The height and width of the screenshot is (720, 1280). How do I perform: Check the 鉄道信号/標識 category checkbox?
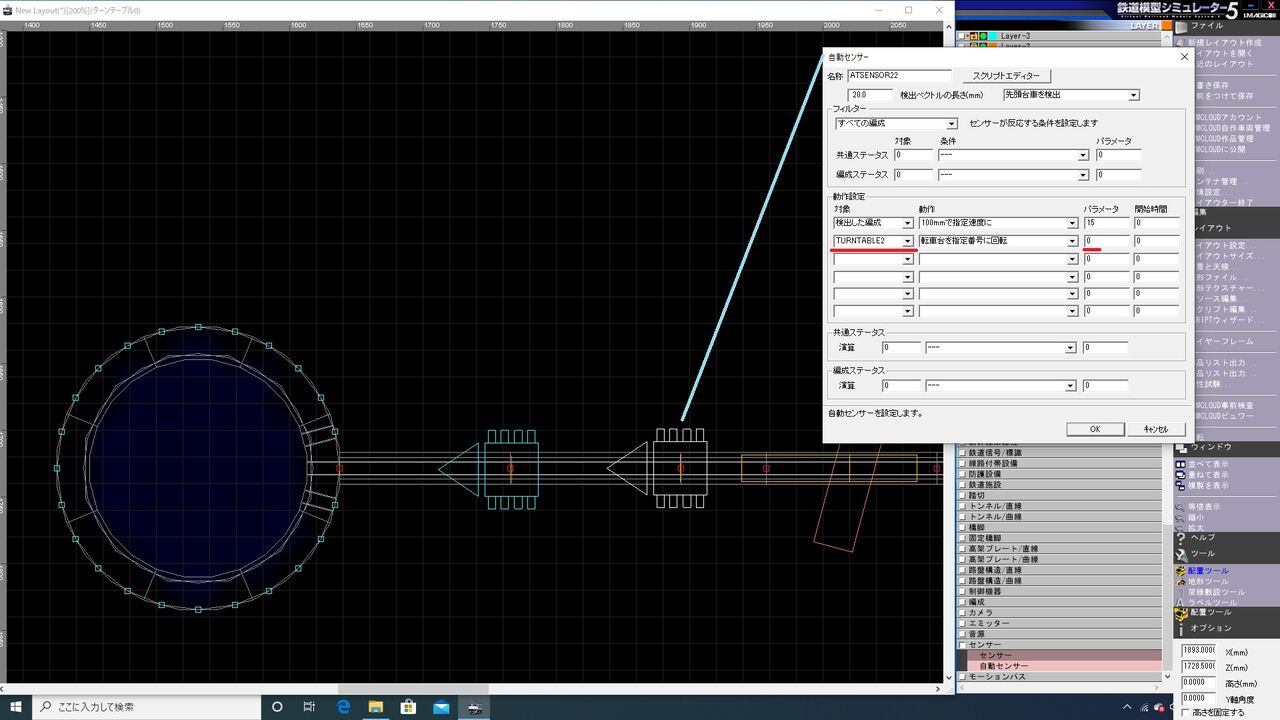pyautogui.click(x=963, y=453)
